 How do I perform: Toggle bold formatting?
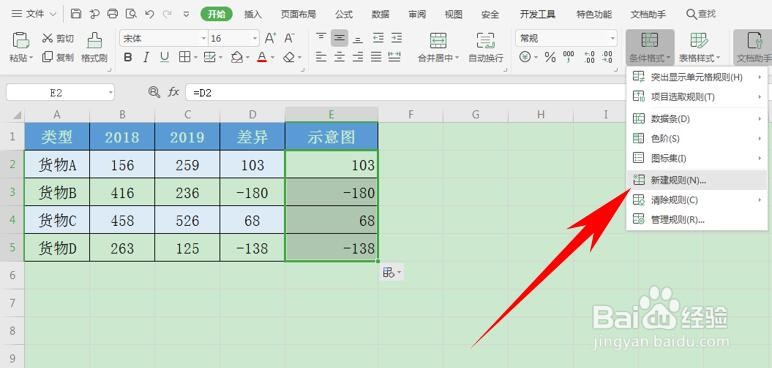pyautogui.click(x=128, y=58)
